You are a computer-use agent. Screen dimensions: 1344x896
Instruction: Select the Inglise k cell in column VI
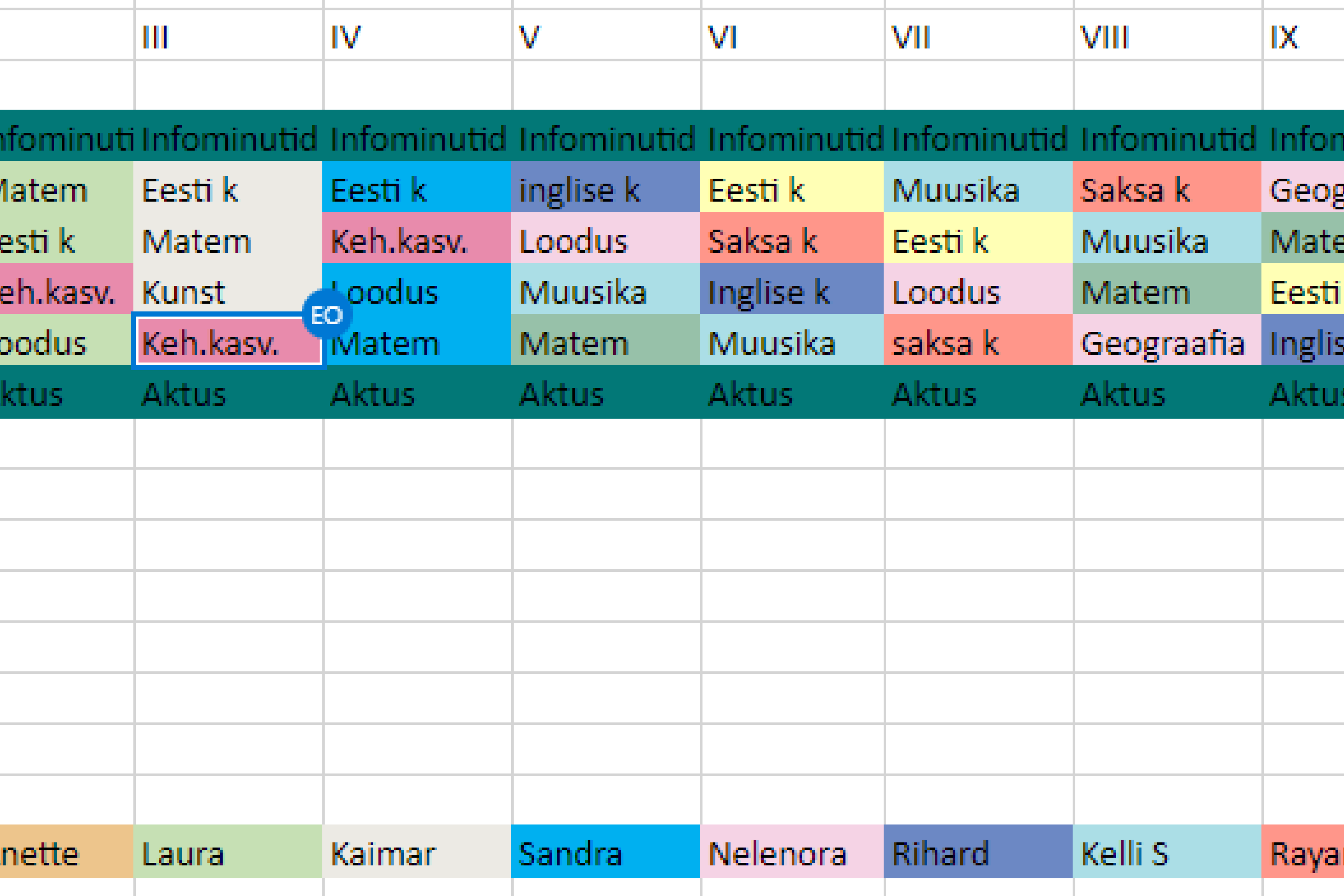[792, 292]
